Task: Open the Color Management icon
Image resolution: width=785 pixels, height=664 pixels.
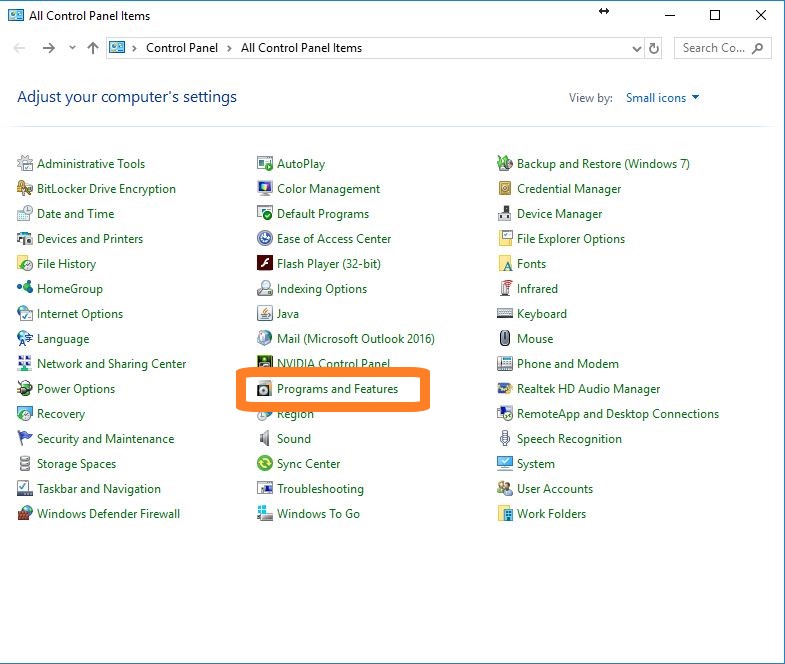Action: [x=265, y=188]
